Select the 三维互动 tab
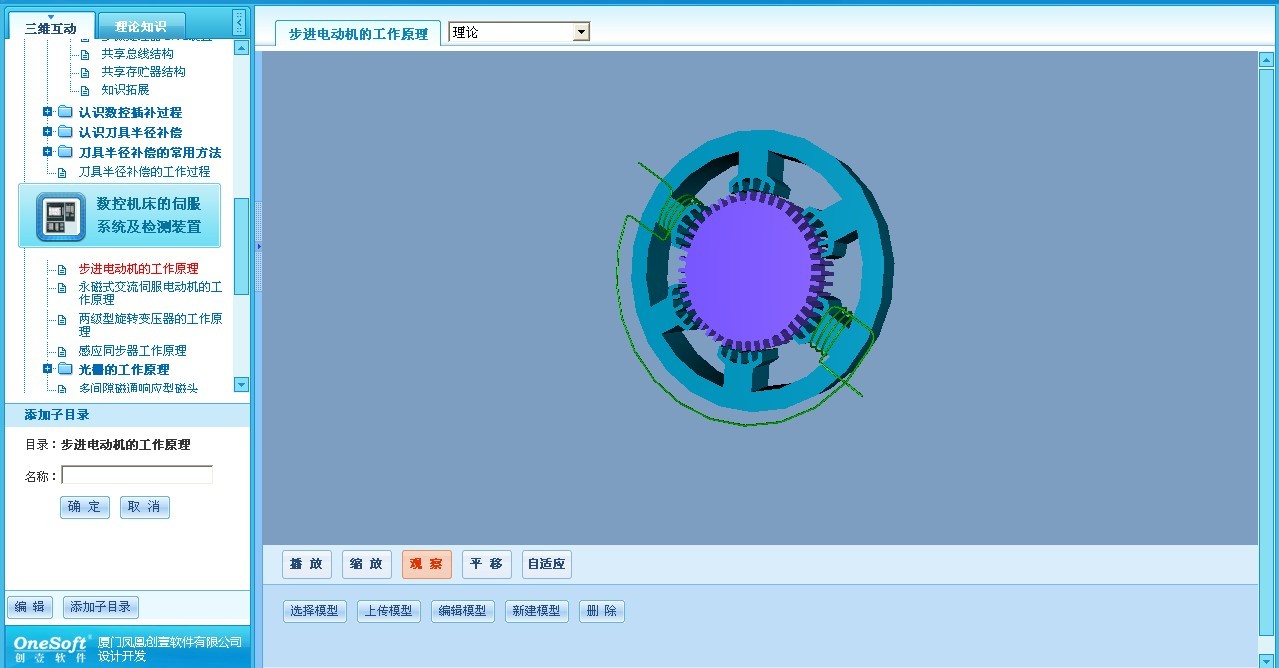Viewport: 1279px width, 668px height. [50, 28]
